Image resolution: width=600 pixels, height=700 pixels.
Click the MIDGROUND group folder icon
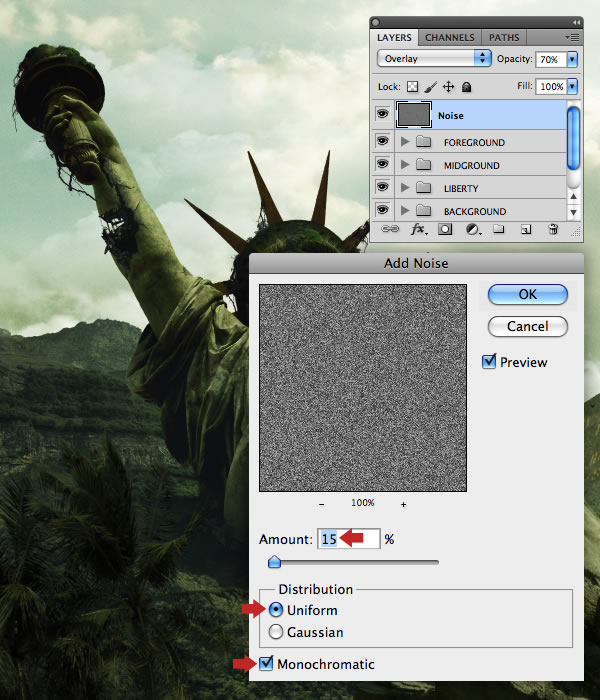(423, 165)
